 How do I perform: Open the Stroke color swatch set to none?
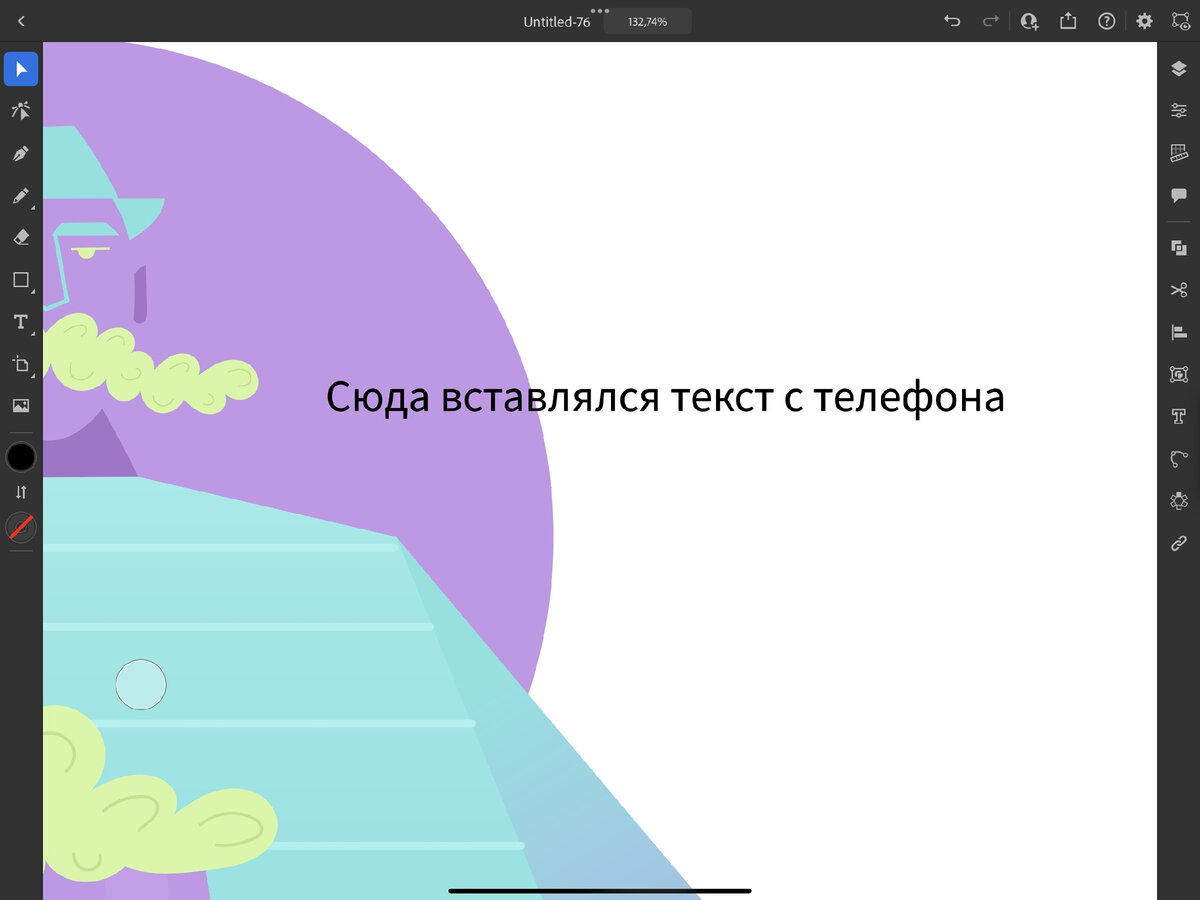[x=21, y=527]
